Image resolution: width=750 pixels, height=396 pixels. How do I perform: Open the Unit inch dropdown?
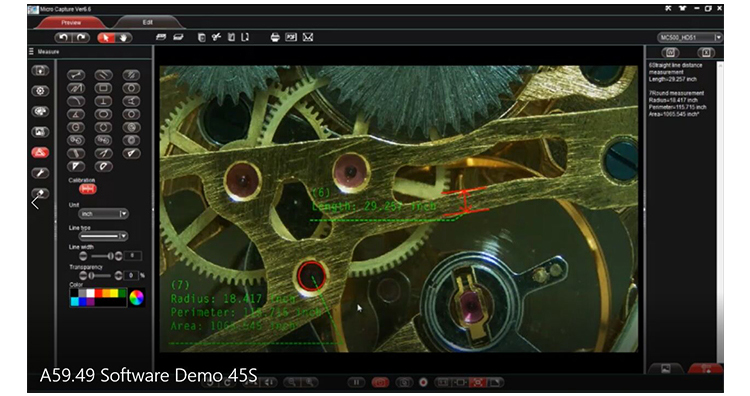104,214
